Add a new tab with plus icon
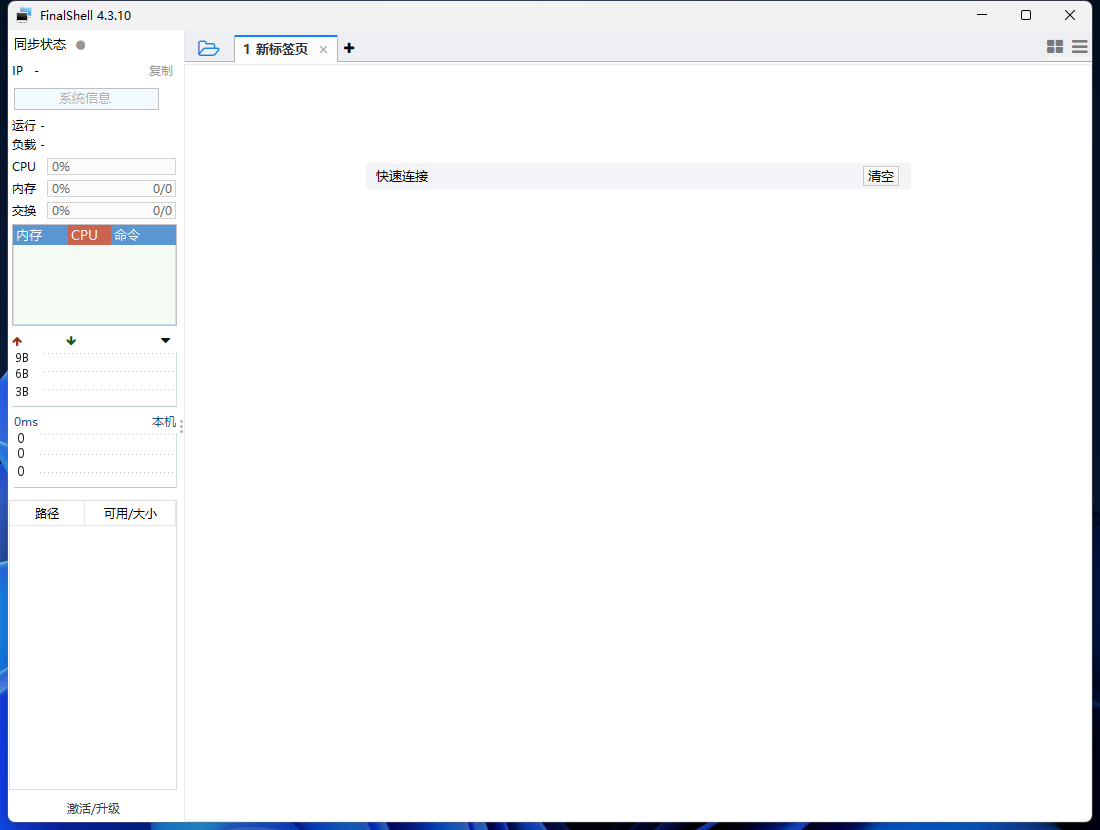 point(349,48)
